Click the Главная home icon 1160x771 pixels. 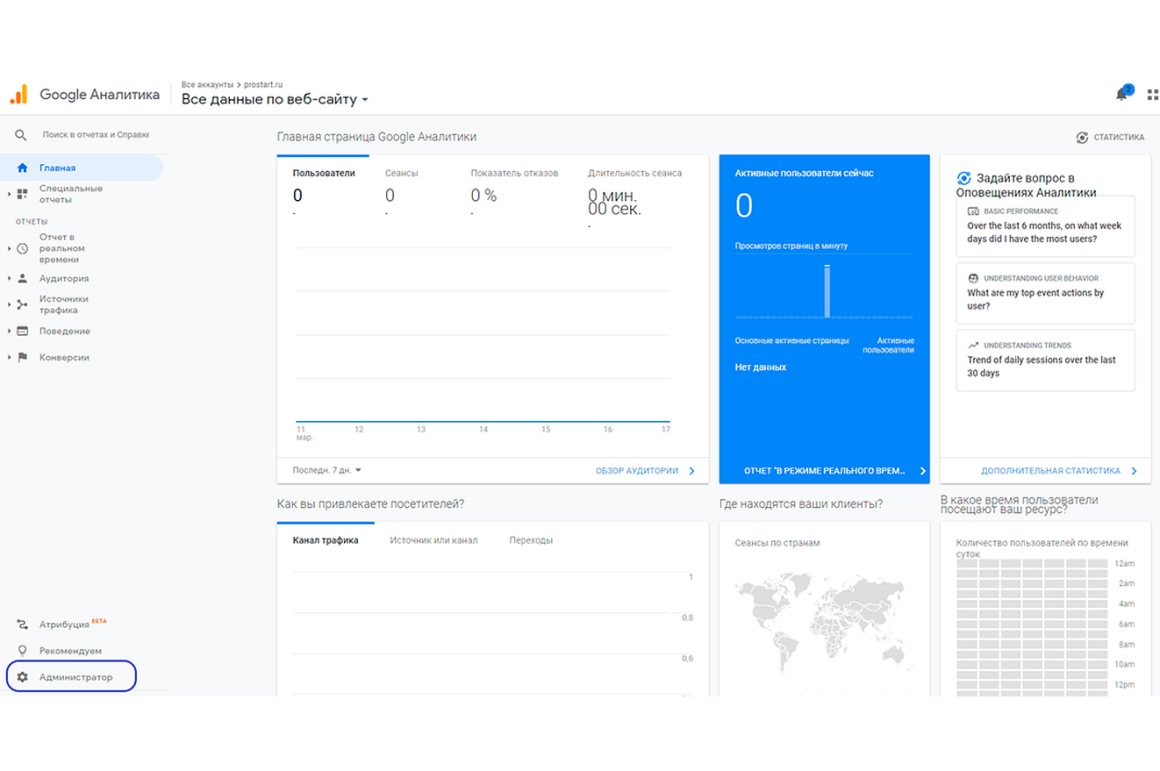(22, 168)
